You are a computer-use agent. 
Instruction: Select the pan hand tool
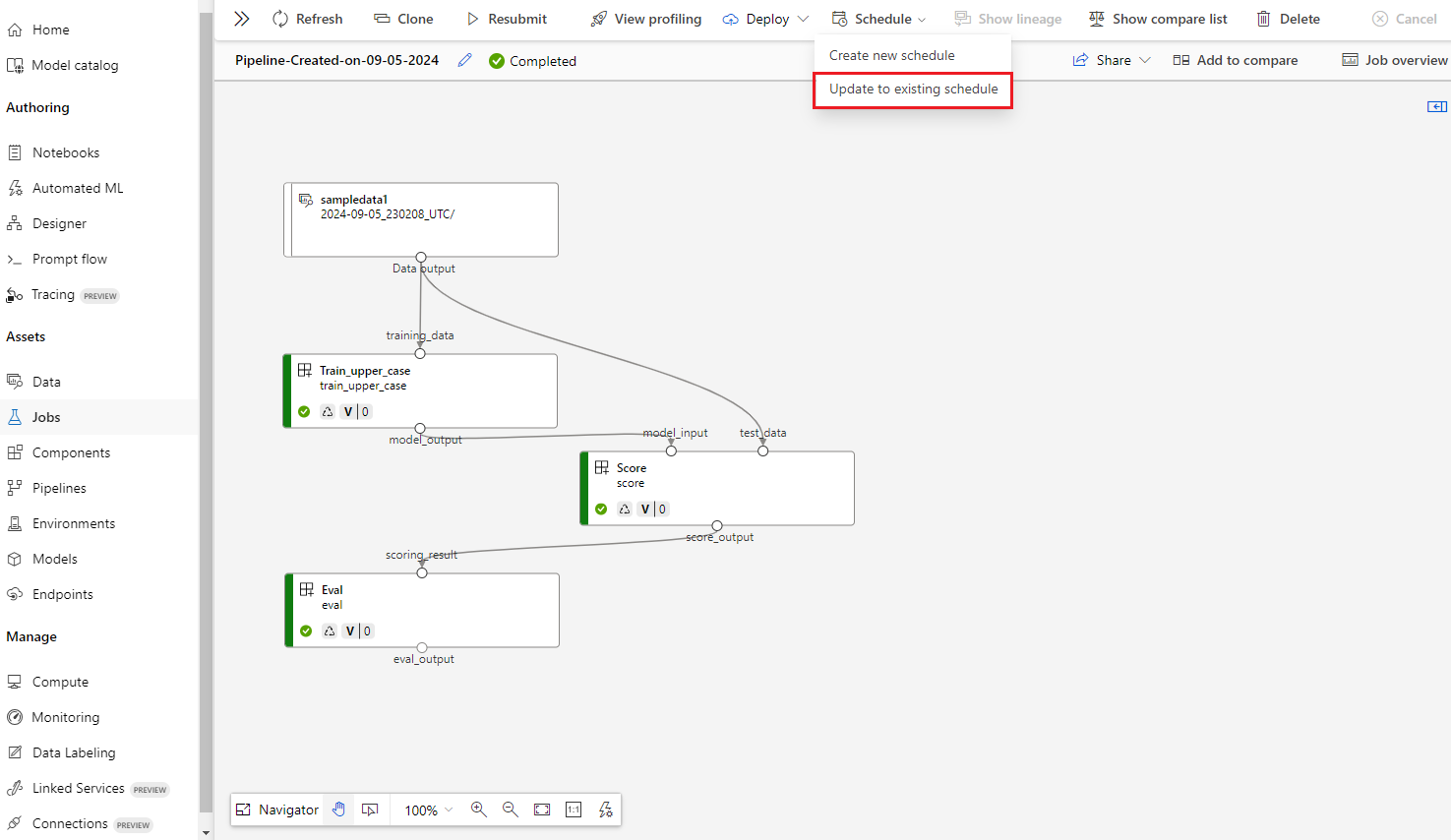point(338,810)
